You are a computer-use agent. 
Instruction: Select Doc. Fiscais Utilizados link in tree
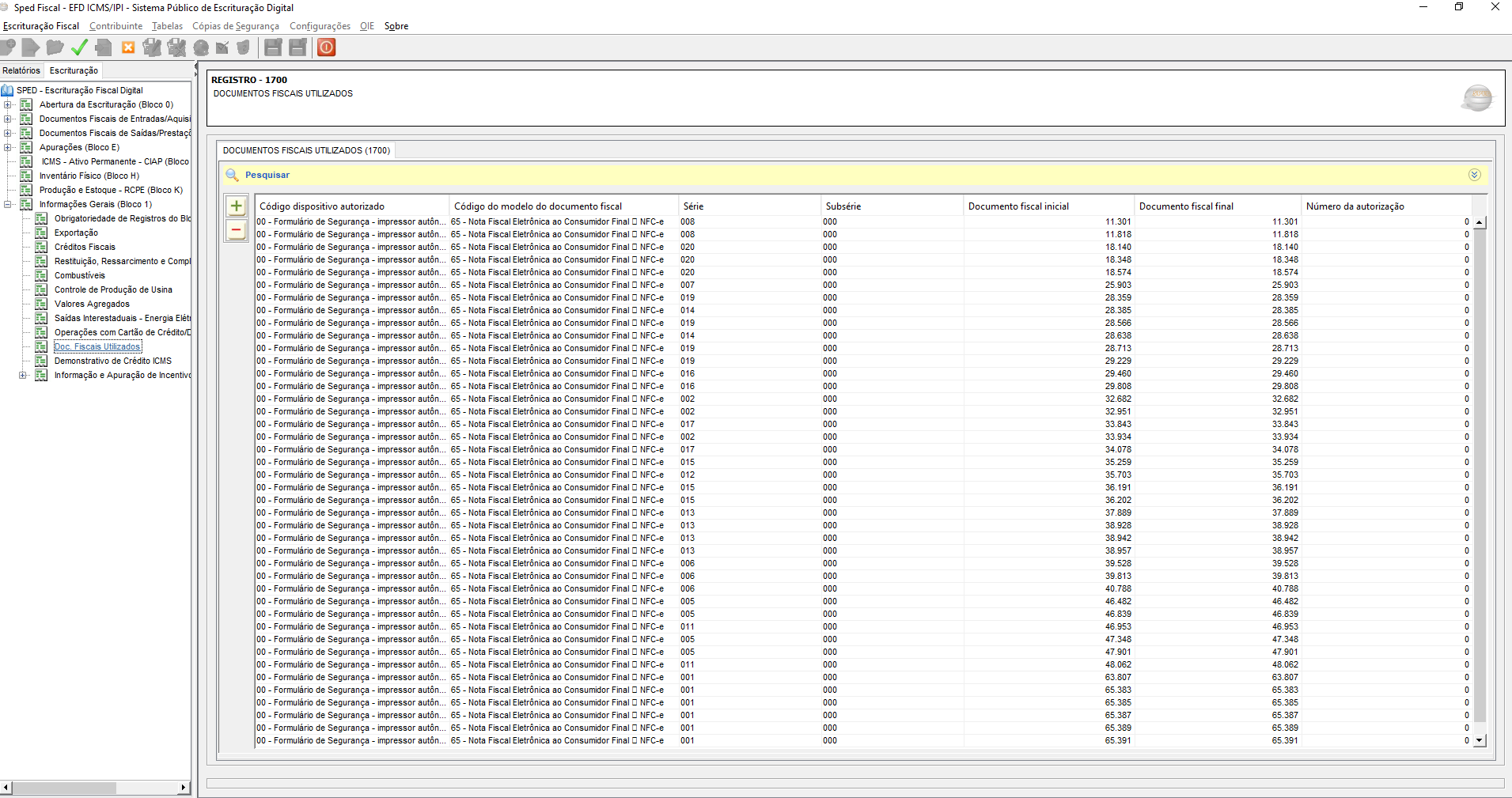(97, 346)
